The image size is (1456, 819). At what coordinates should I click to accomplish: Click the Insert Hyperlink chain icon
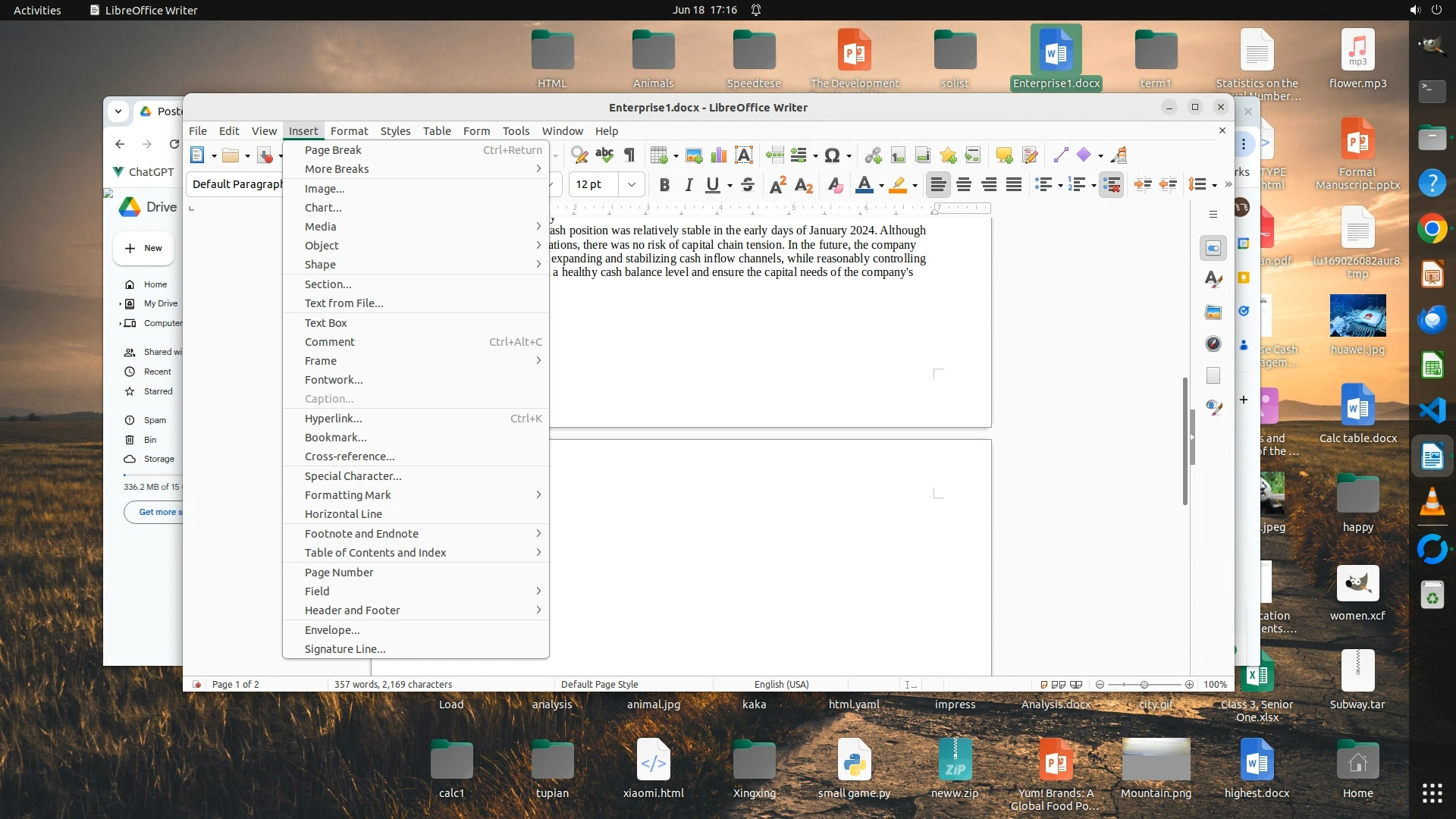873,155
